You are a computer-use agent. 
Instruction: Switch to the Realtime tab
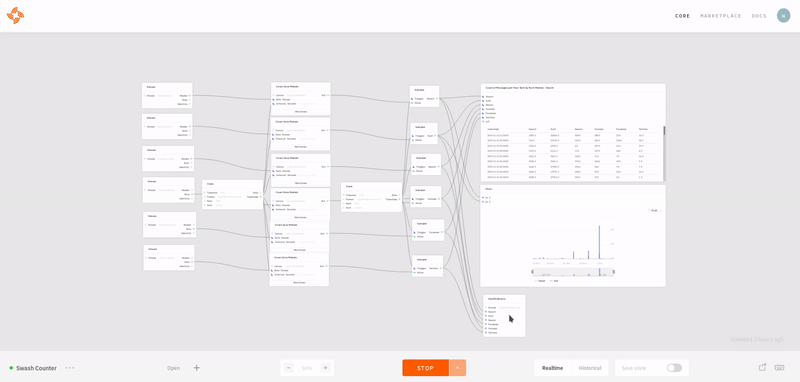pos(553,368)
